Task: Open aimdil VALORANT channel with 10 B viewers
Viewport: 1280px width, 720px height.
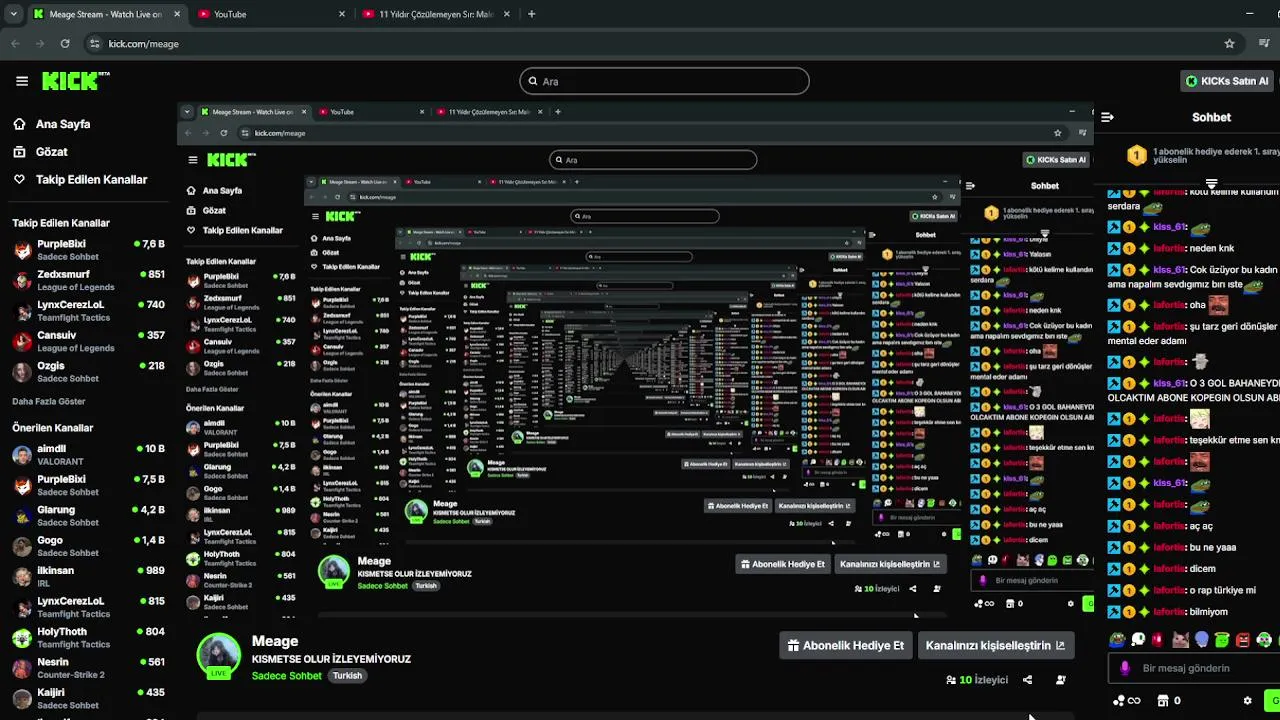Action: coord(88,455)
